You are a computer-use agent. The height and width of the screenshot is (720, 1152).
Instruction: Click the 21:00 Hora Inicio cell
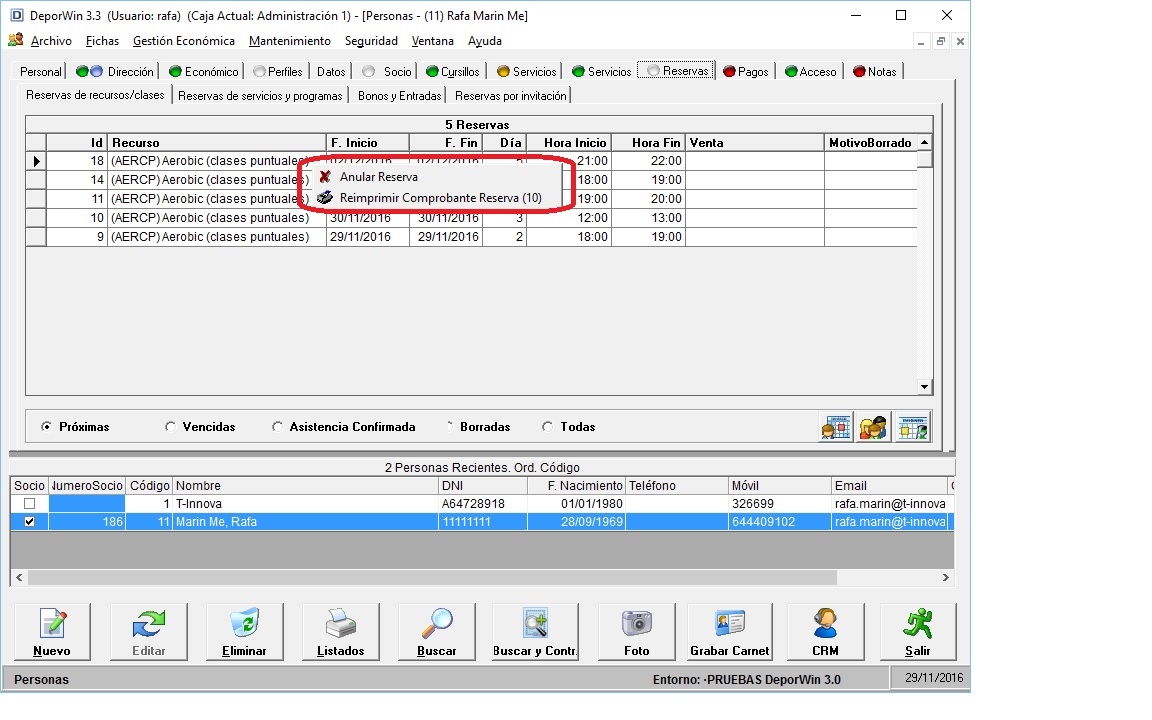(569, 161)
